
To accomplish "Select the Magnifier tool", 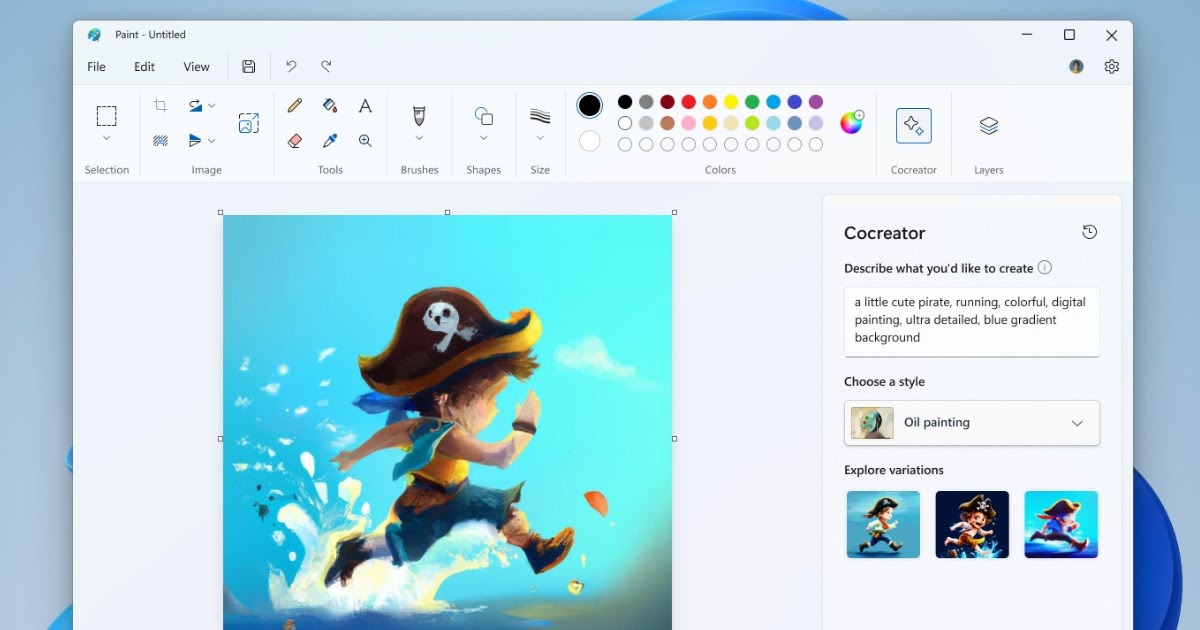I will click(x=364, y=140).
